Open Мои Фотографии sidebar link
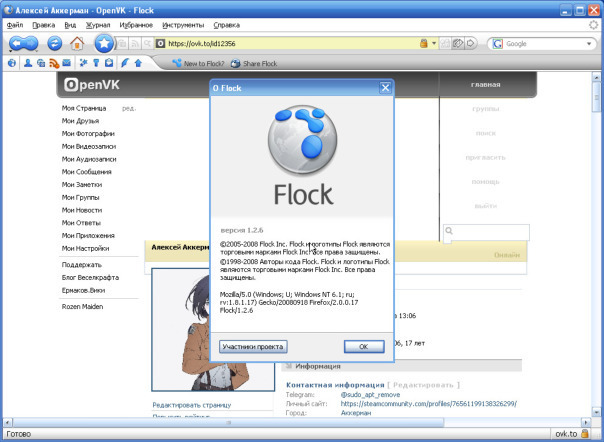Screen dimensions: 604x442 tap(88, 134)
